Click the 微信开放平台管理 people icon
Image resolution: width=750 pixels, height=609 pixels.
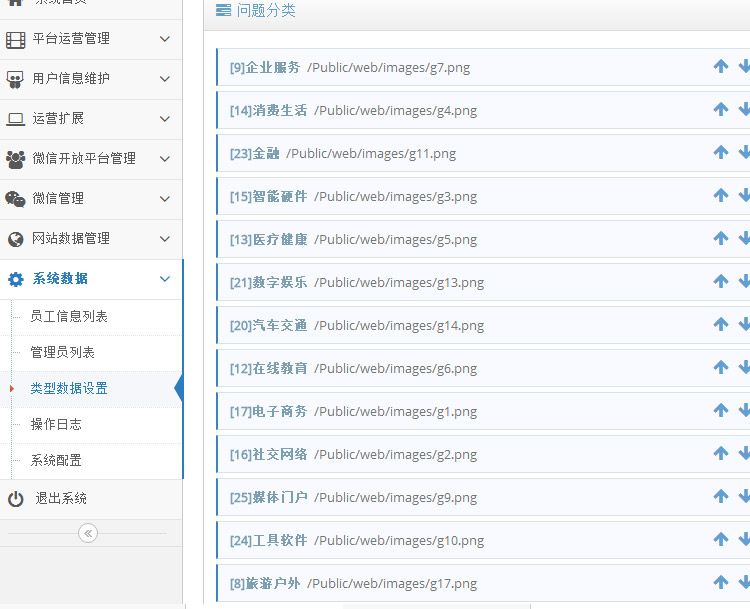click(15, 159)
